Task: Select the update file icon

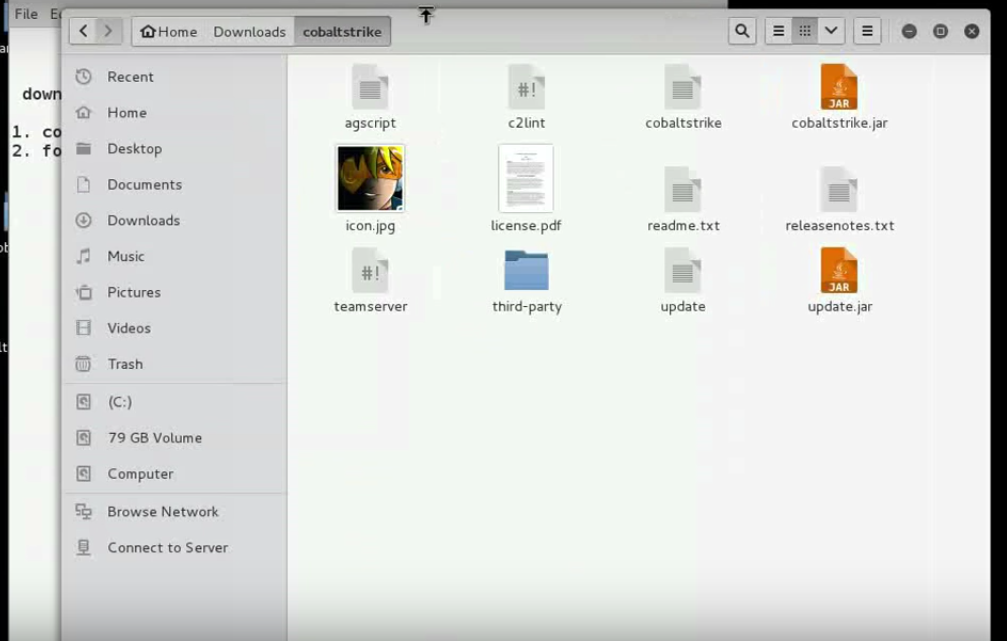Action: coord(683,271)
